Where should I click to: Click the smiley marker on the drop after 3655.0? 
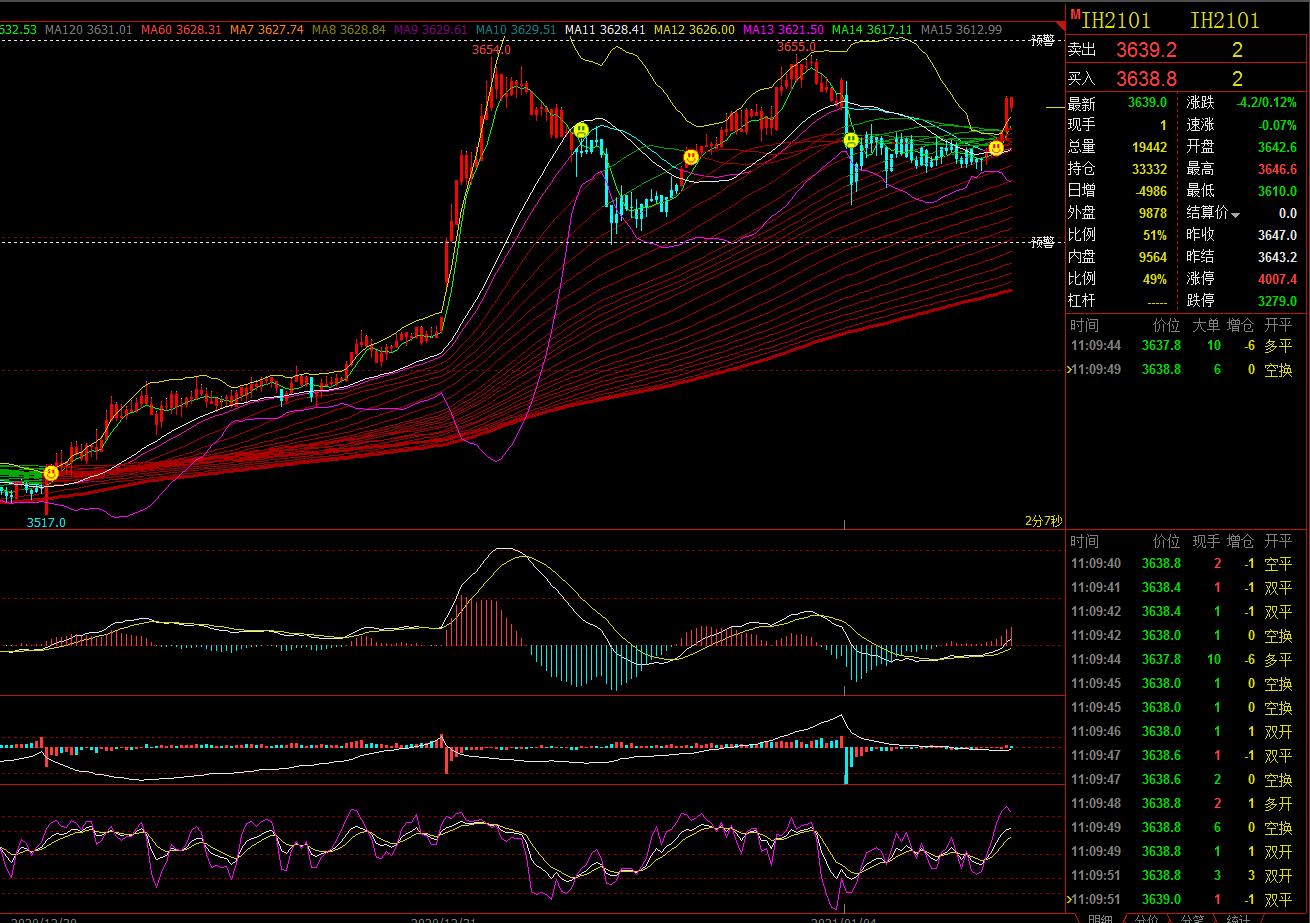click(x=851, y=140)
